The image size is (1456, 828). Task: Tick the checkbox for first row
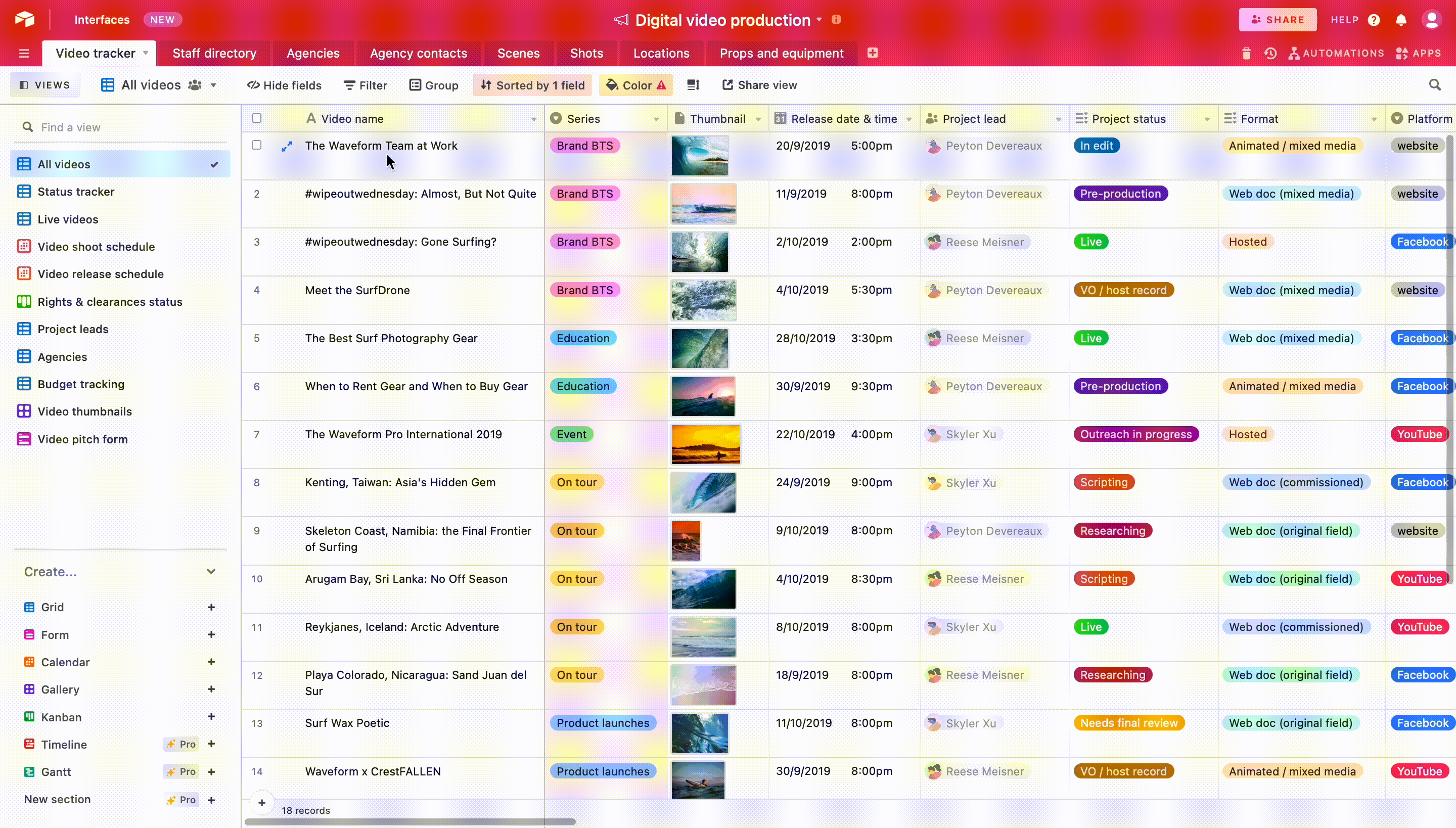[x=256, y=145]
